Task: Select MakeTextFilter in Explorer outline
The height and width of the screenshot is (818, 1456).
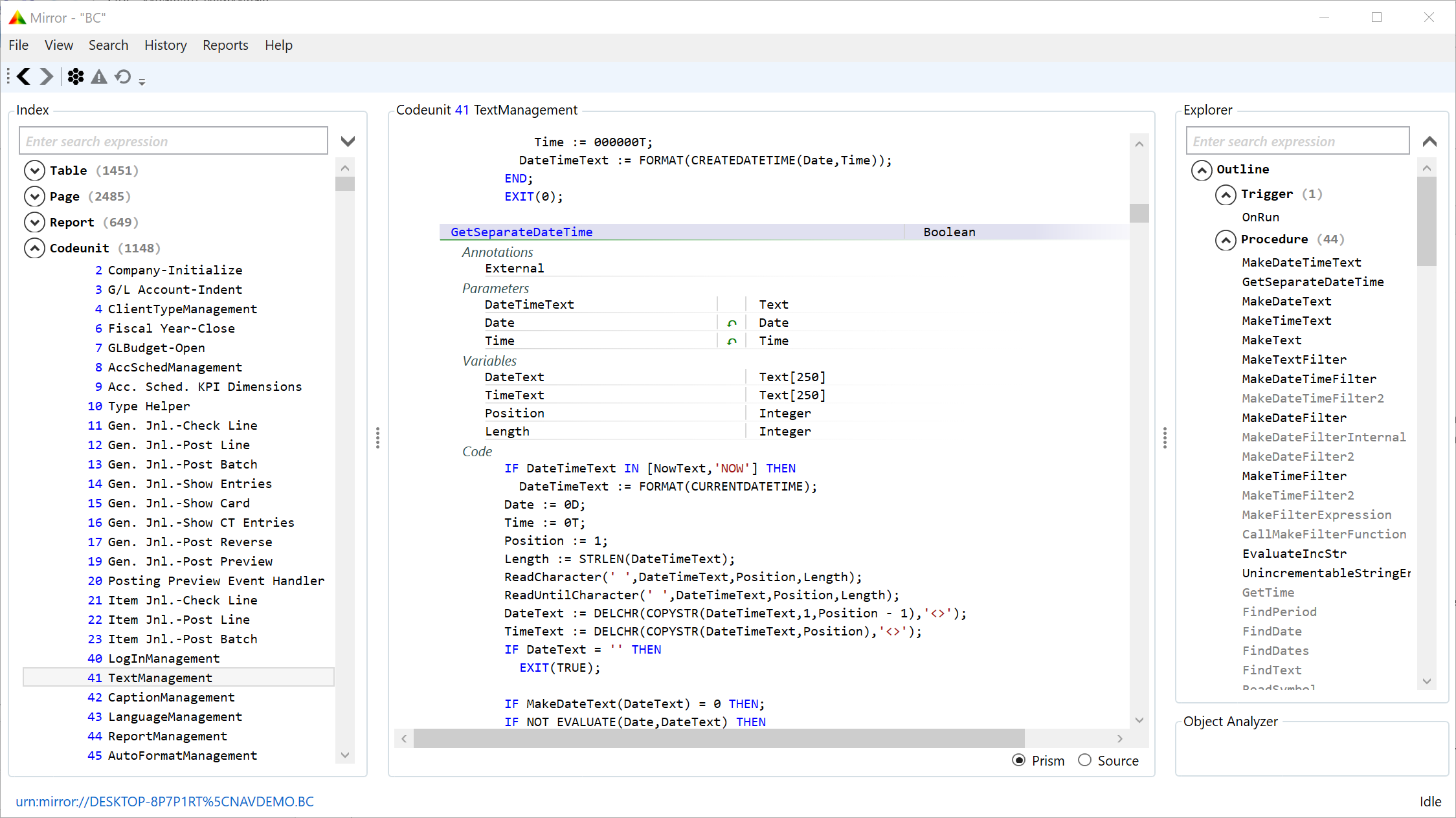Action: coord(1294,360)
